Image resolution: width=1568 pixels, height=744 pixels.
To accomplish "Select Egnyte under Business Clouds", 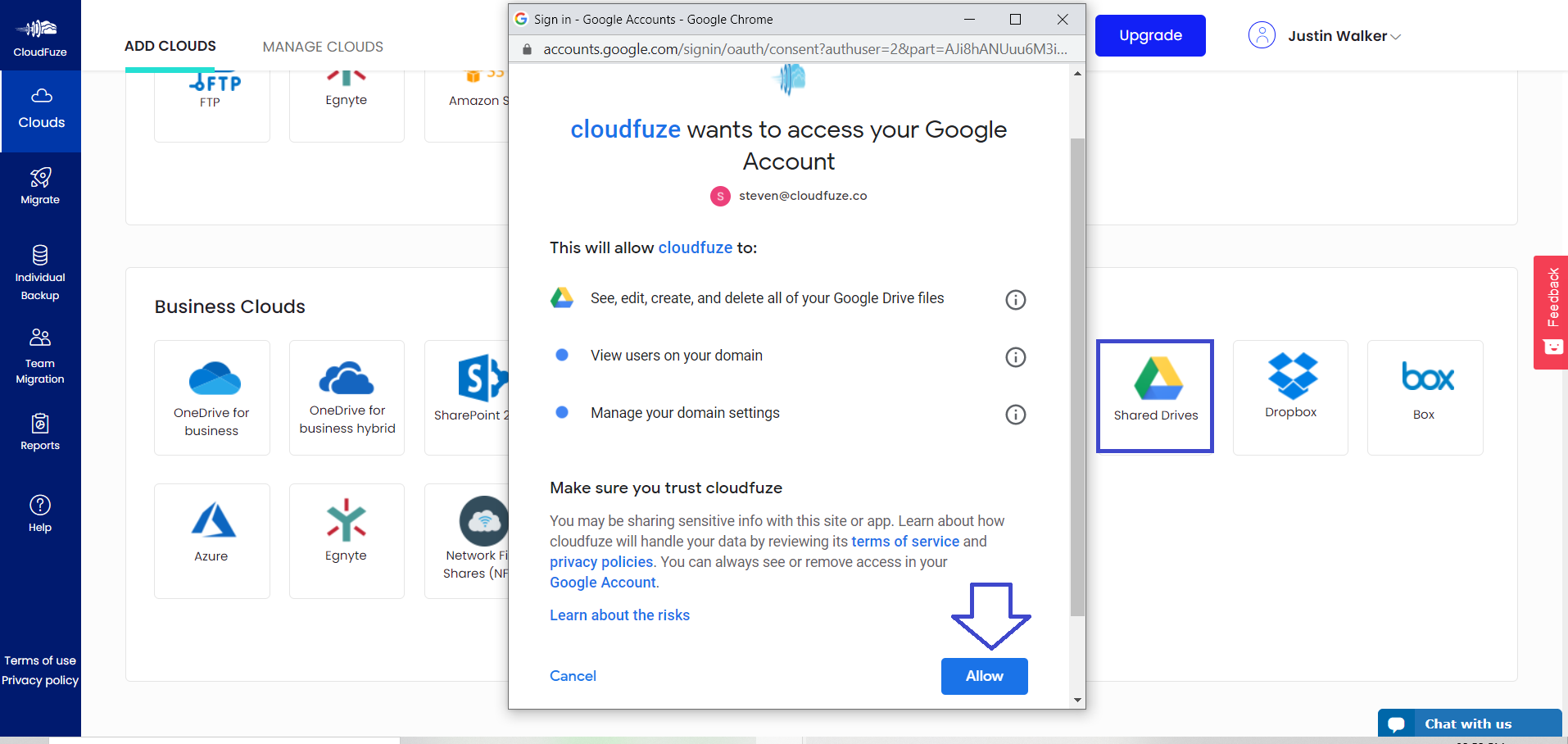I will click(347, 541).
